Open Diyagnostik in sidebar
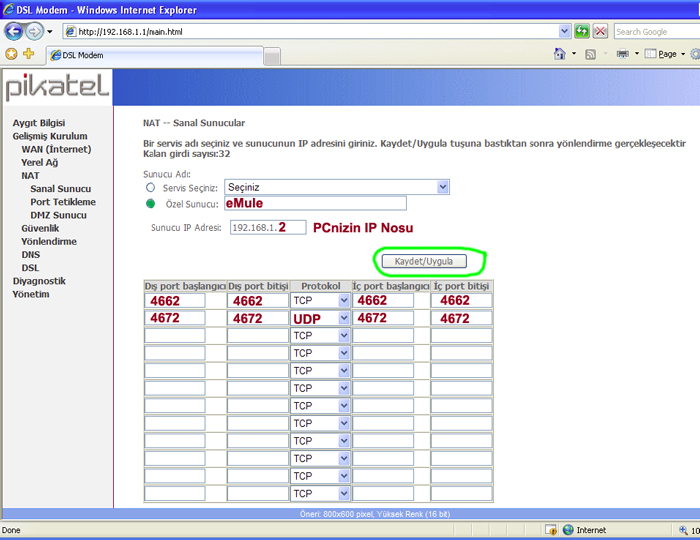 pos(39,281)
